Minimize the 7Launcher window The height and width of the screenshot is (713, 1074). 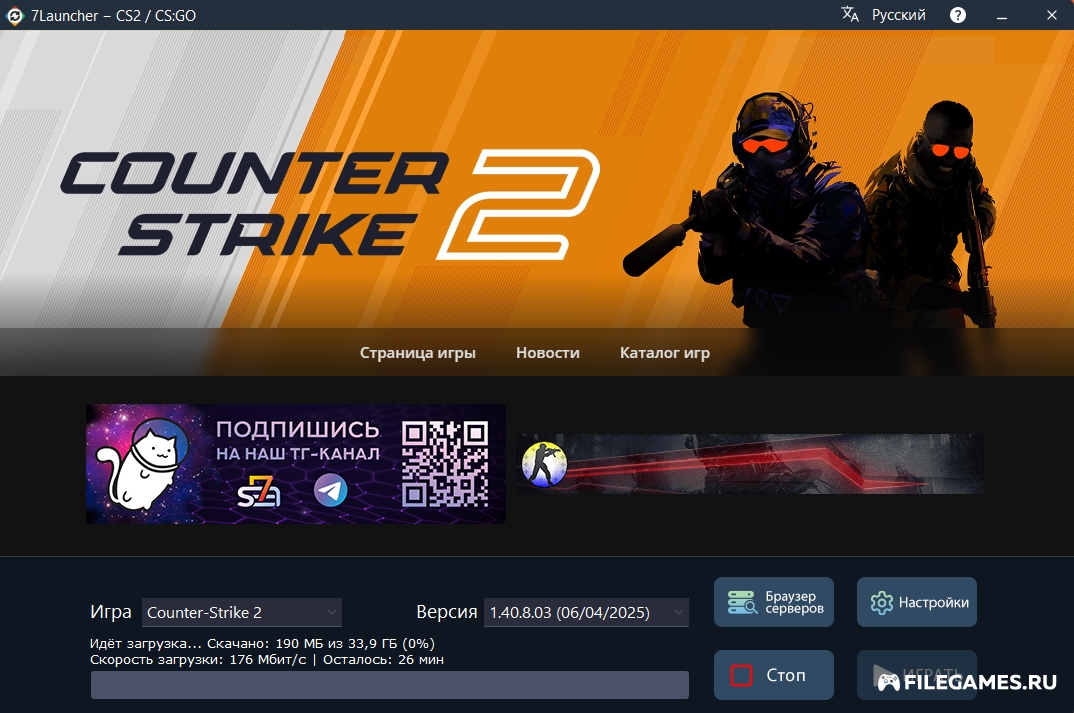1002,15
